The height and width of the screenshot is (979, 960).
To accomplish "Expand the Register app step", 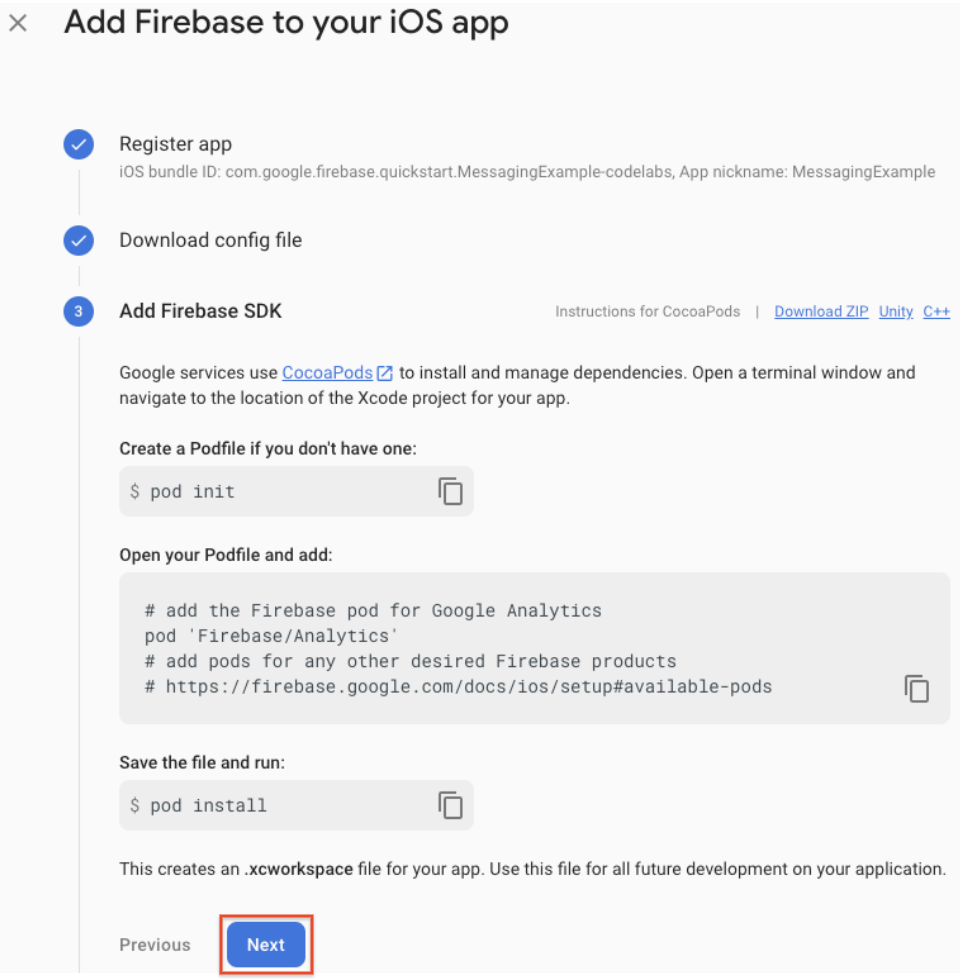I will point(175,144).
